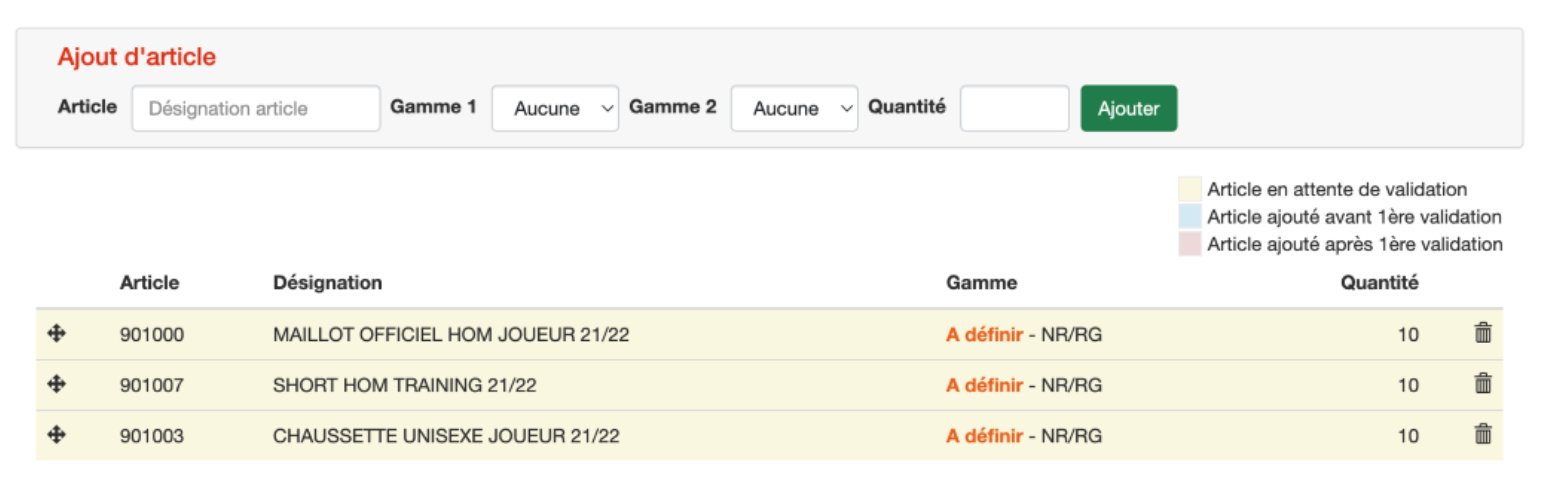Click the Ajouter button
Viewport: 1546px width, 484px height.
coord(1129,108)
